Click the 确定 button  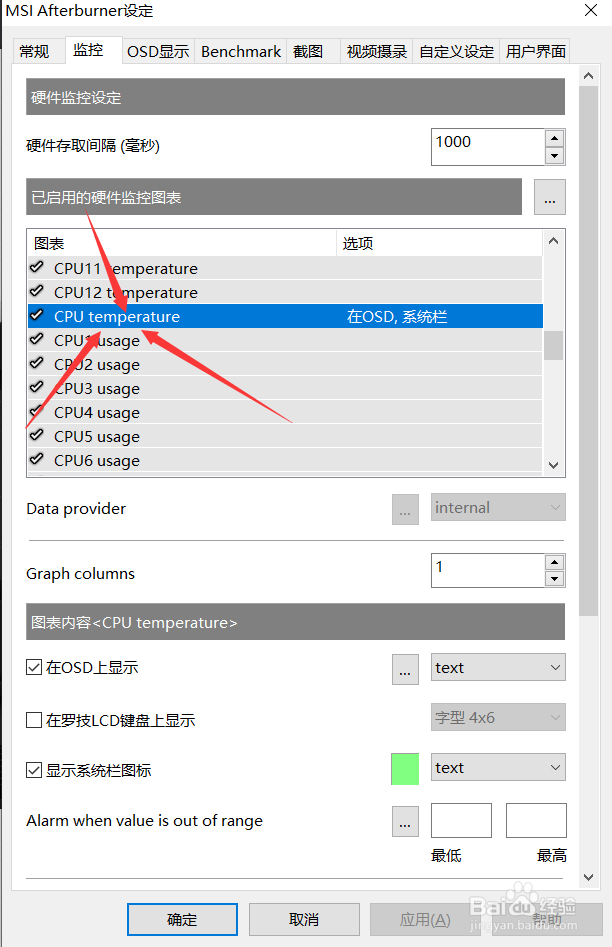pos(182,919)
